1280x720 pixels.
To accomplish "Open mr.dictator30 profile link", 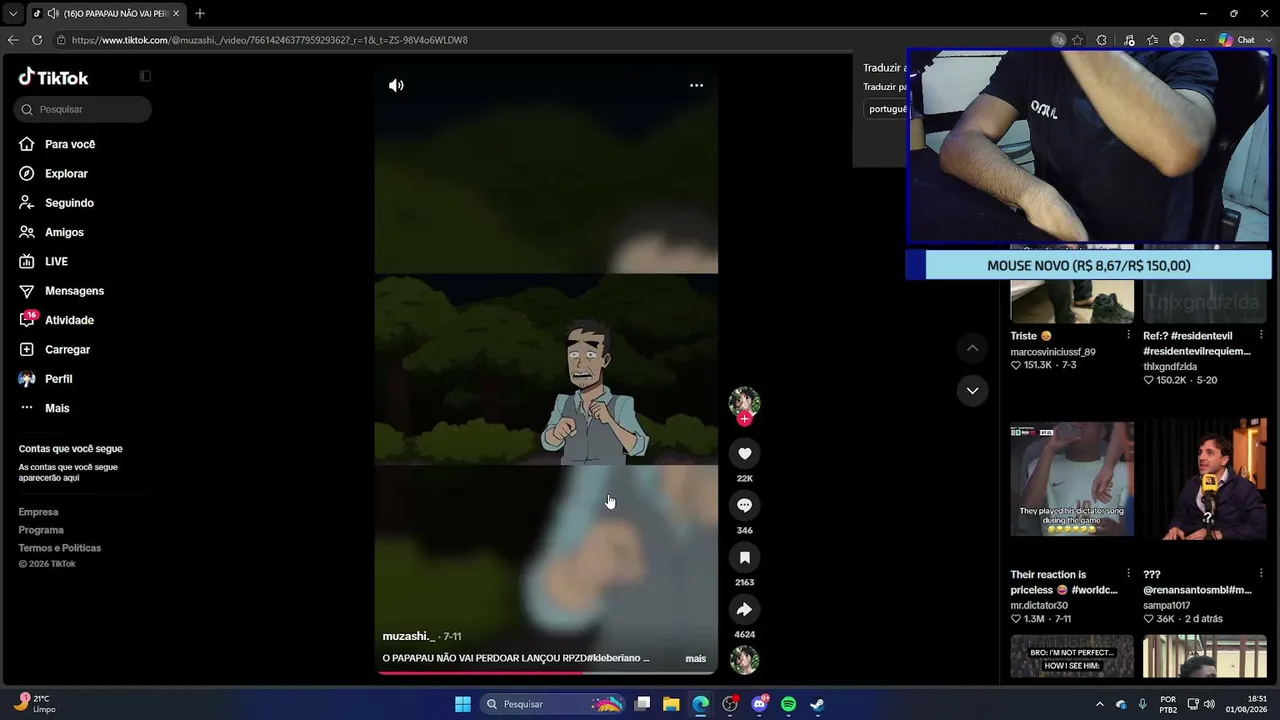I will [1039, 605].
